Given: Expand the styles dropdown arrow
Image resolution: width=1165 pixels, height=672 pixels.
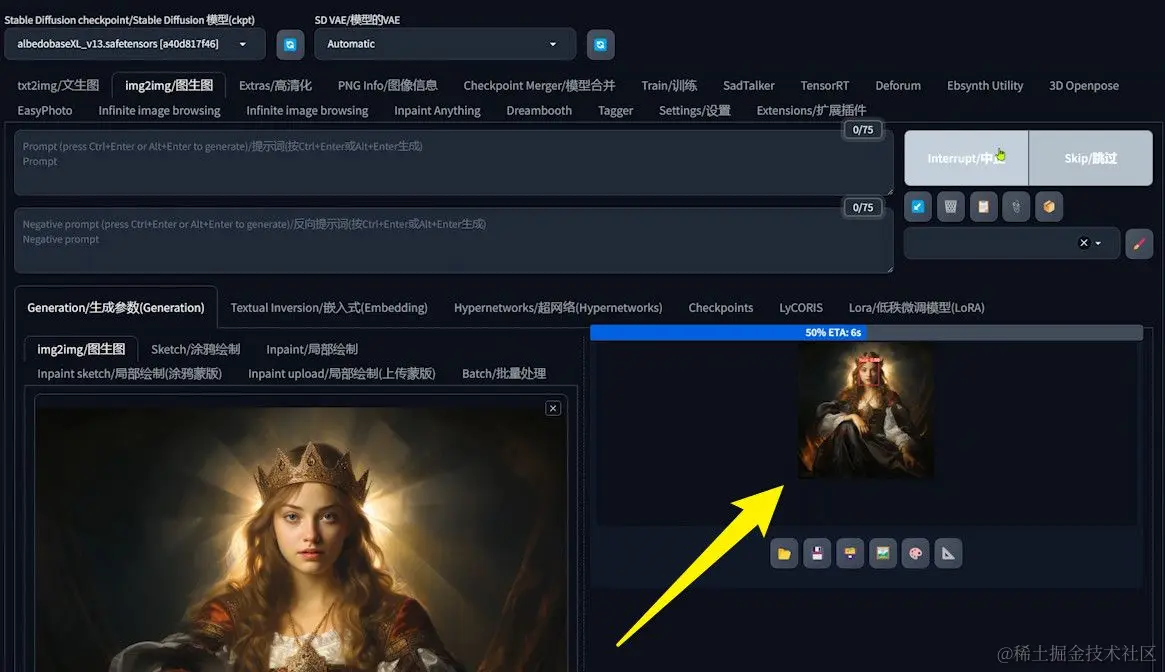Looking at the screenshot, I should [x=1098, y=243].
